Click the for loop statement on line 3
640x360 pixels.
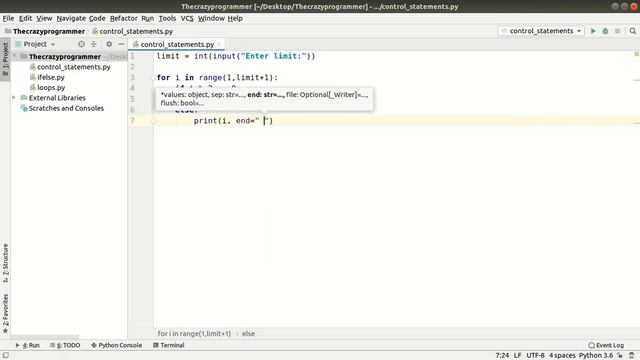[217, 78]
